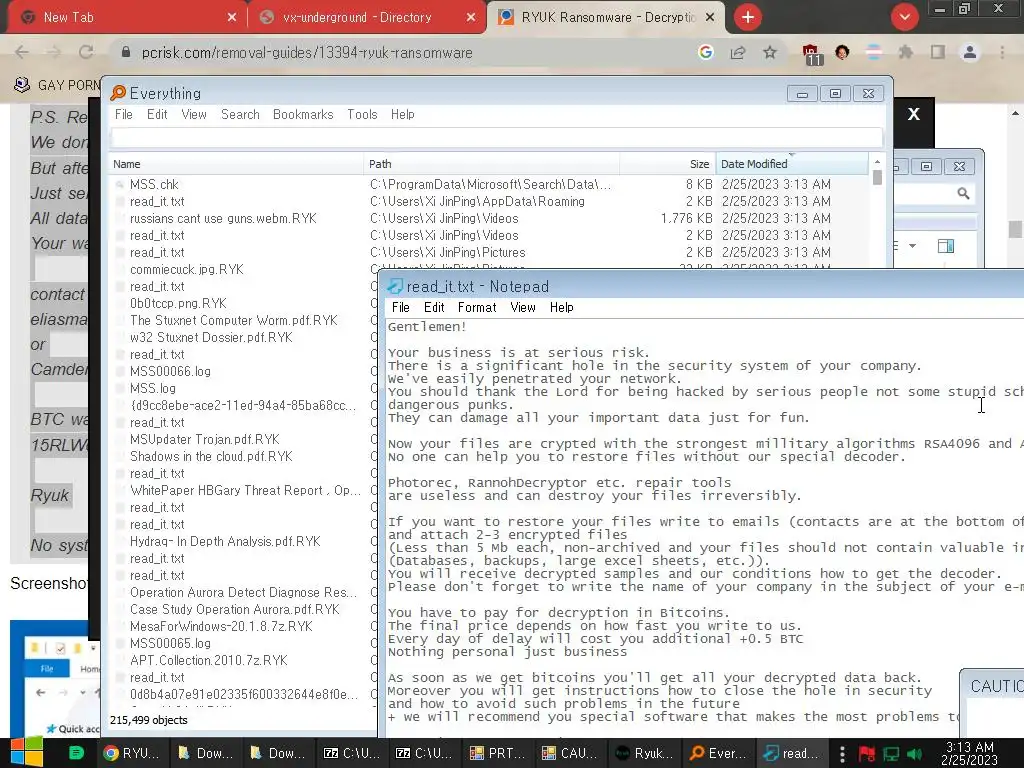Image resolution: width=1024 pixels, height=768 pixels.
Task: Toggle preview pane icon in background window
Action: 946,246
